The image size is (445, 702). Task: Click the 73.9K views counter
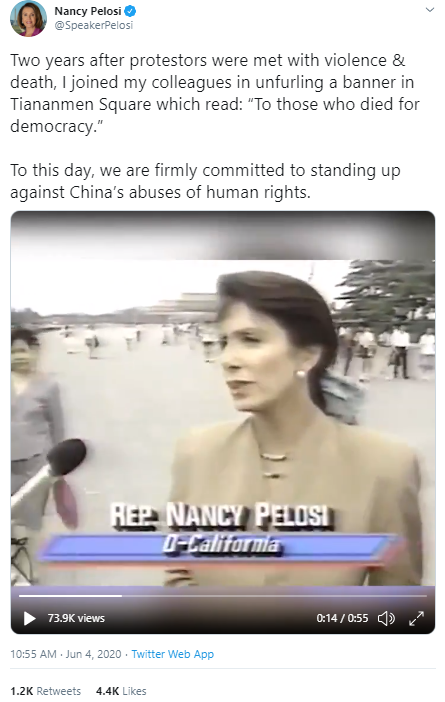(x=76, y=618)
